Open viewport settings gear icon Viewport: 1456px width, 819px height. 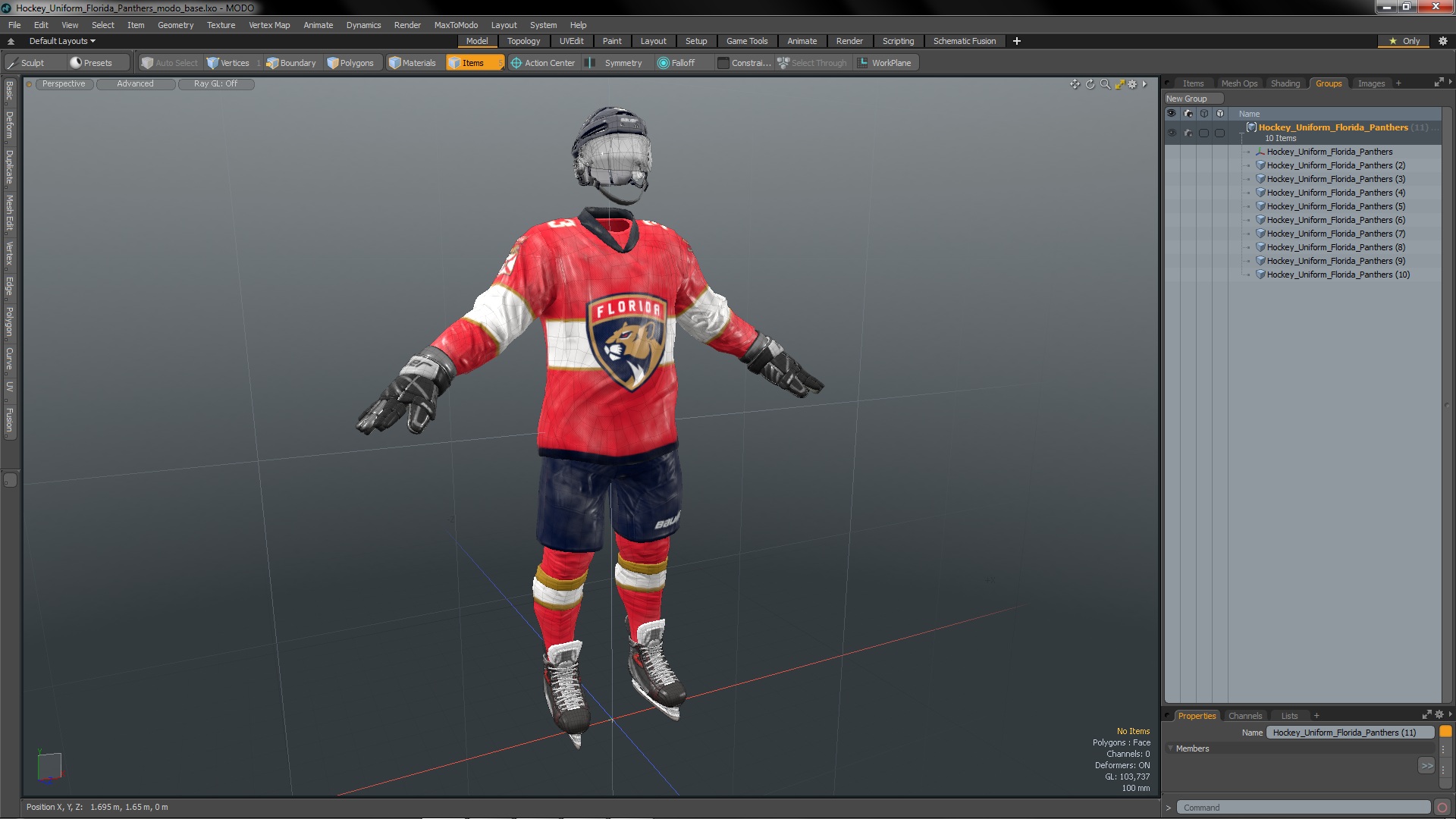1132,84
